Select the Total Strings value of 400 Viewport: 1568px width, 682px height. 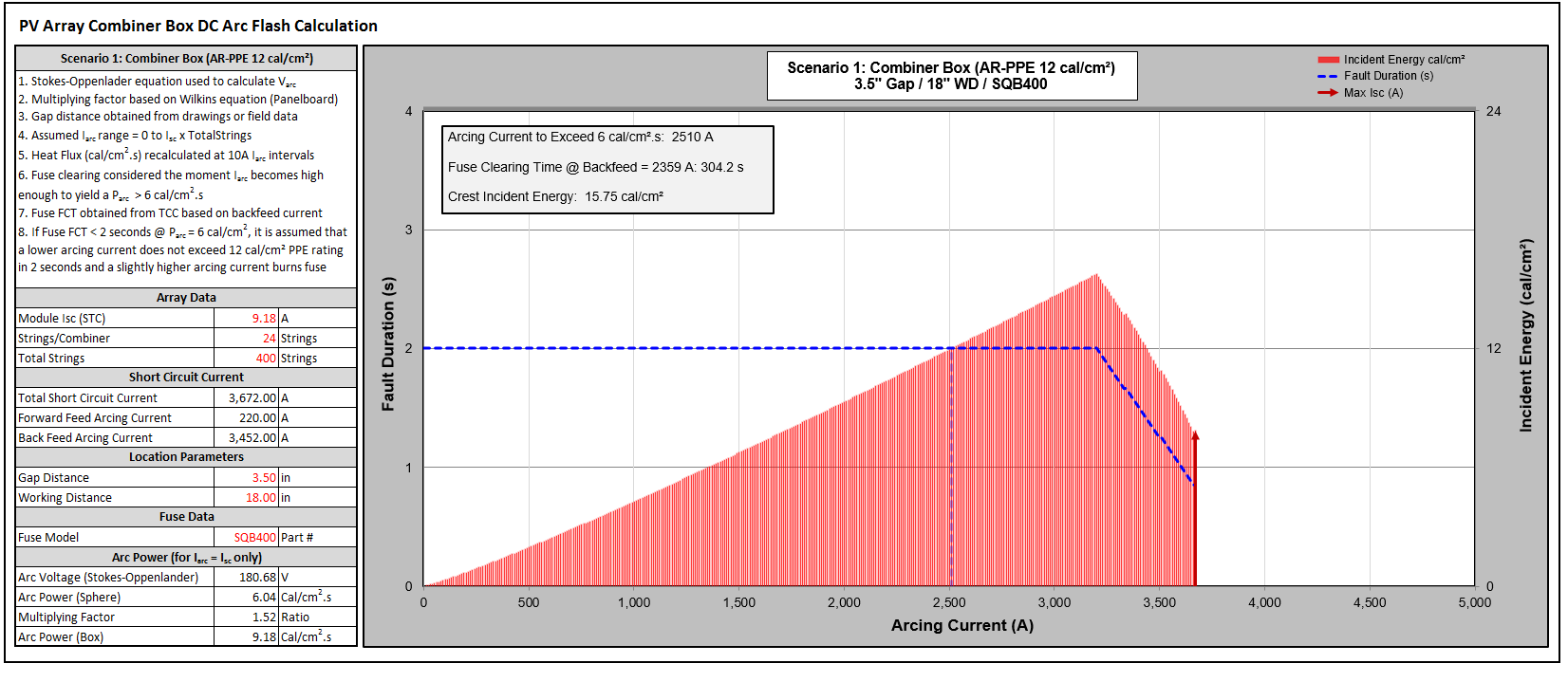[x=246, y=359]
